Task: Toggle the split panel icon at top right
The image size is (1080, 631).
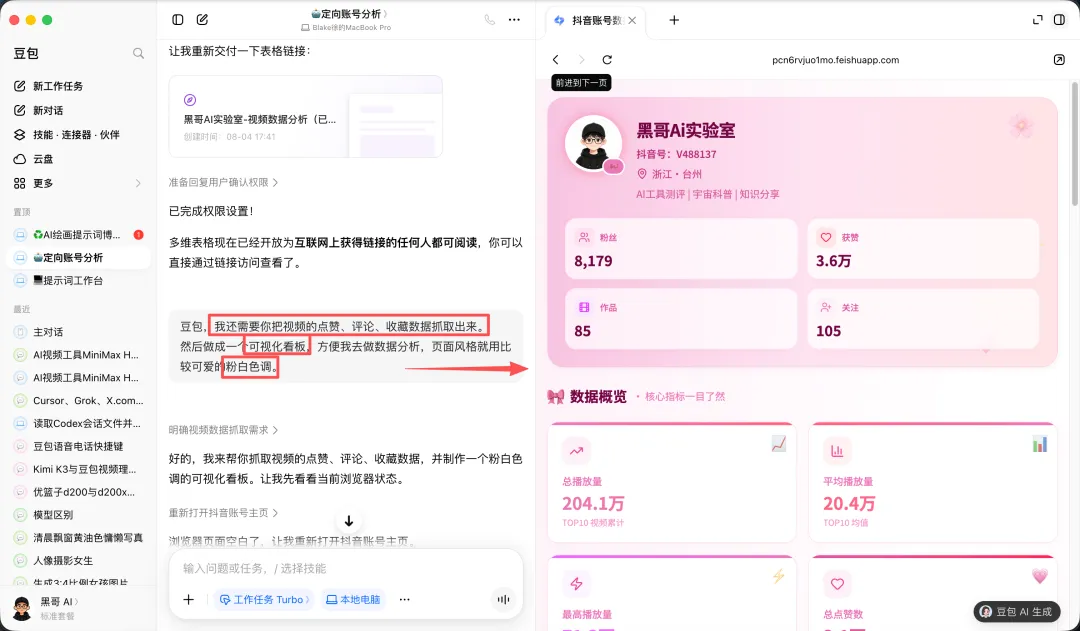Action: click(x=1059, y=20)
